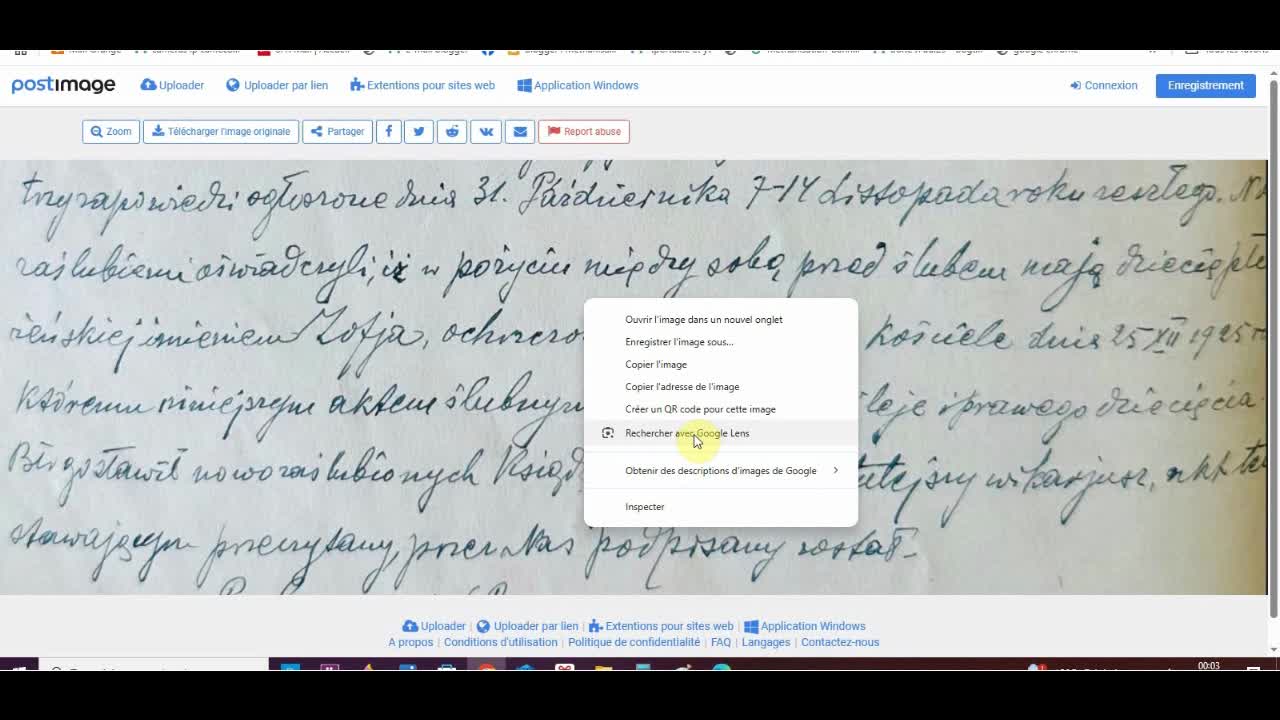
Task: Click the Partager button
Action: click(x=337, y=131)
